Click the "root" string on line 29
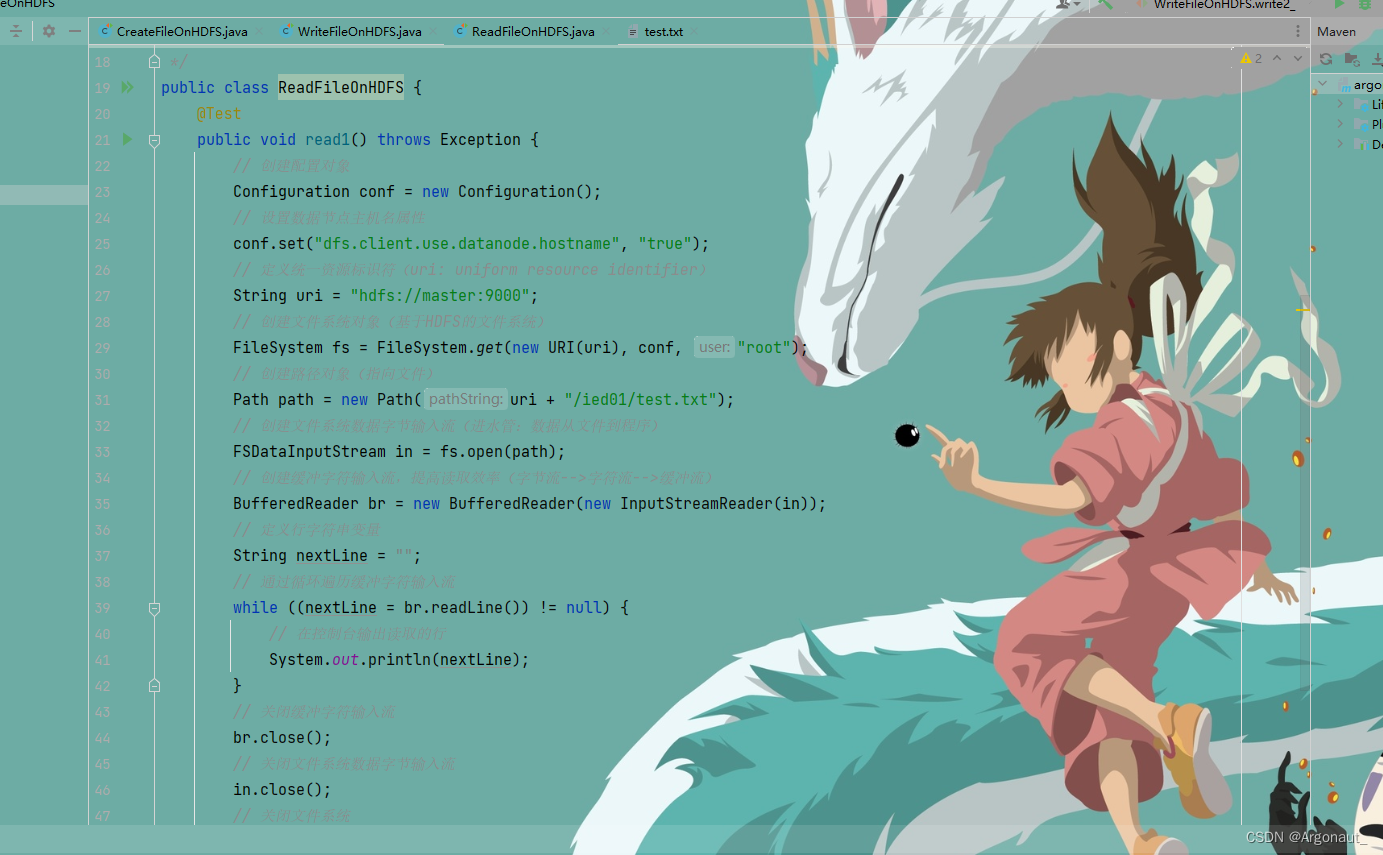 [x=765, y=348]
